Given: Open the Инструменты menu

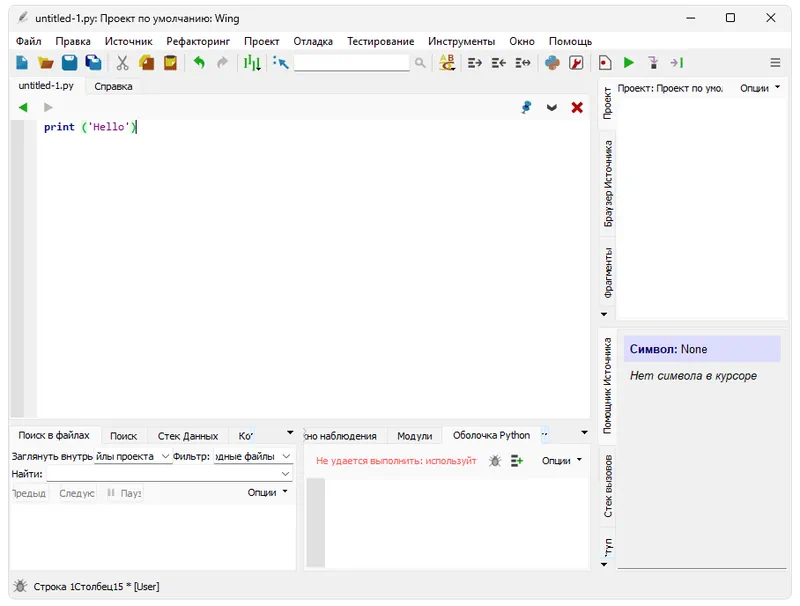Looking at the screenshot, I should click(x=461, y=41).
